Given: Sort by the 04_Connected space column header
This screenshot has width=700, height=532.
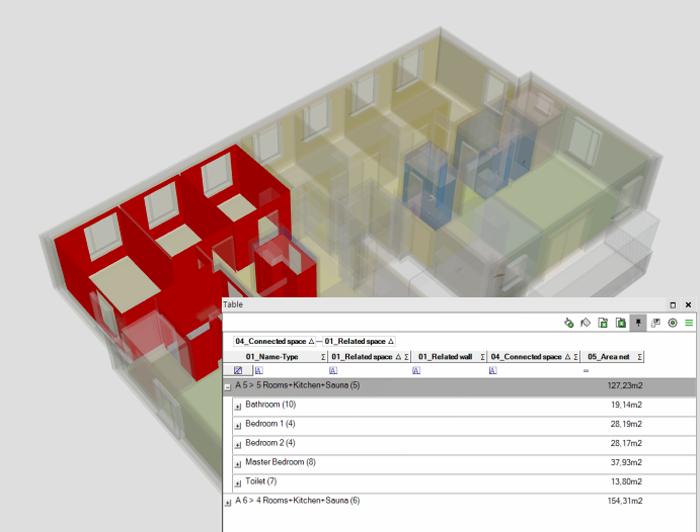Looking at the screenshot, I should tap(526, 357).
